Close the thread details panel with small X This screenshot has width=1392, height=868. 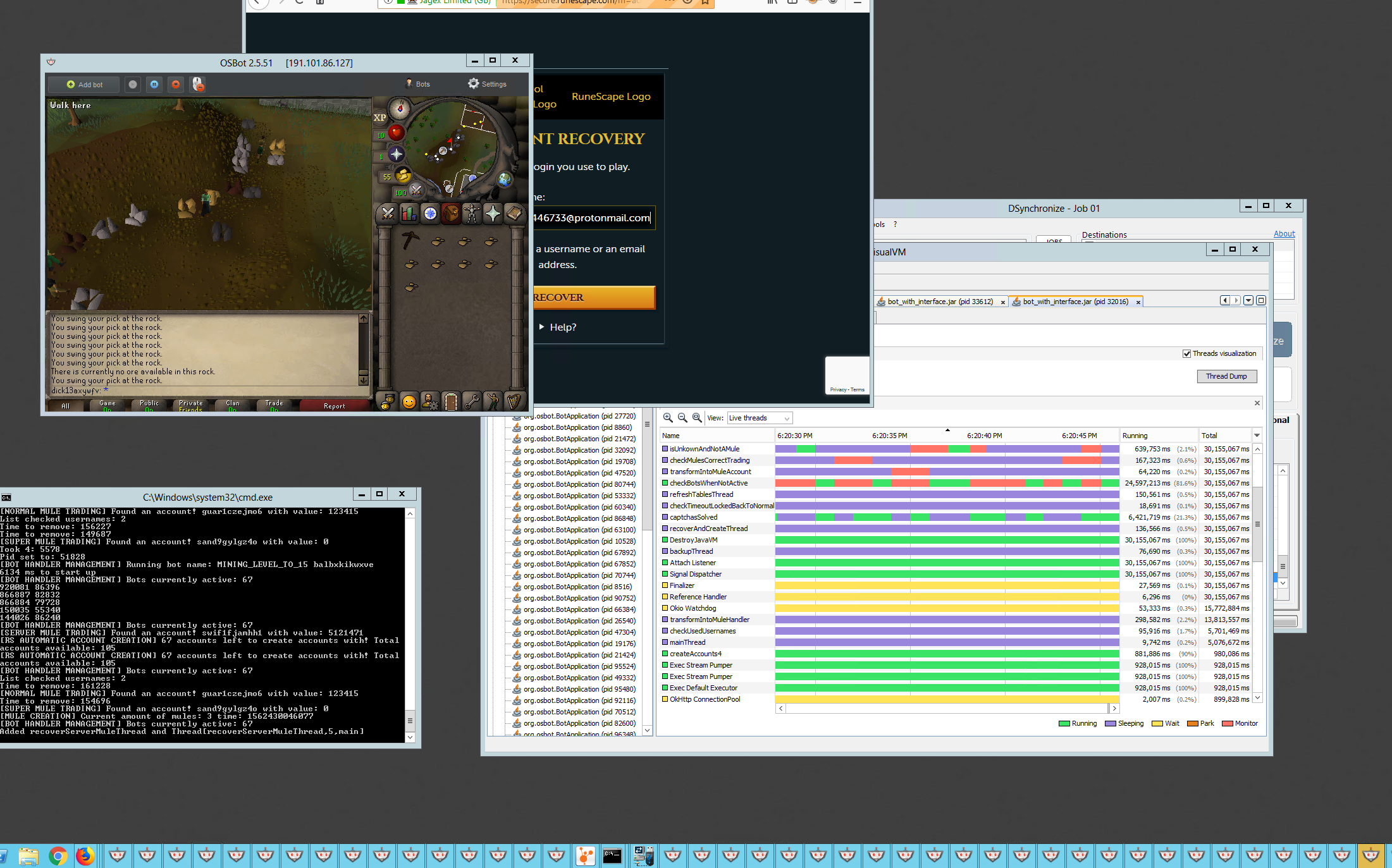tap(1257, 403)
